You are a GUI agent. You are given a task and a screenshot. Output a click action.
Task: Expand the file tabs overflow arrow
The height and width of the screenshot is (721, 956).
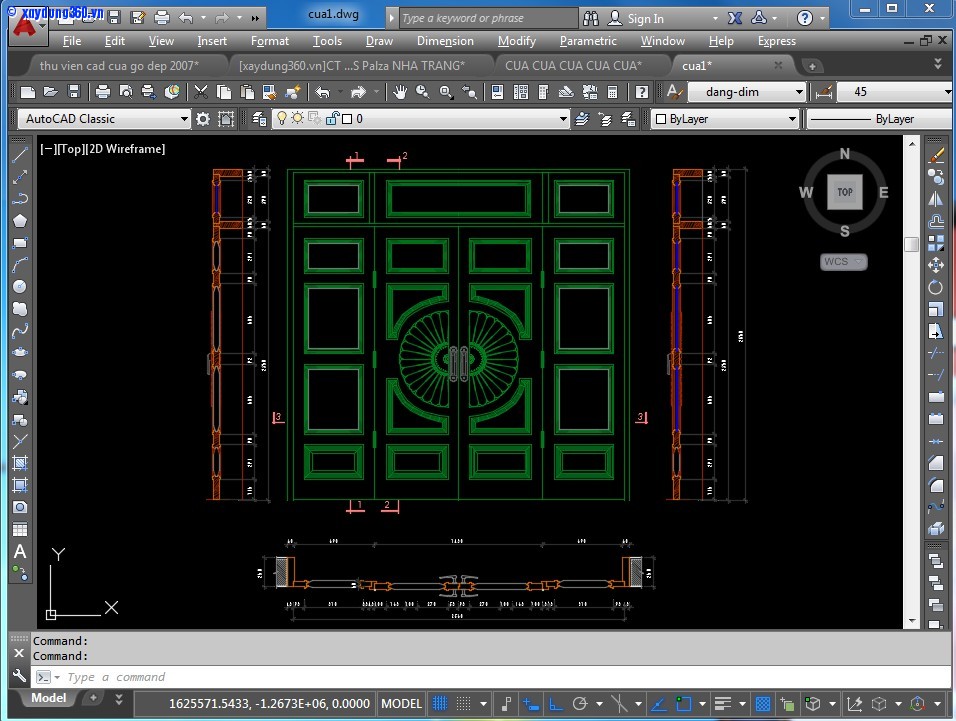[x=938, y=63]
